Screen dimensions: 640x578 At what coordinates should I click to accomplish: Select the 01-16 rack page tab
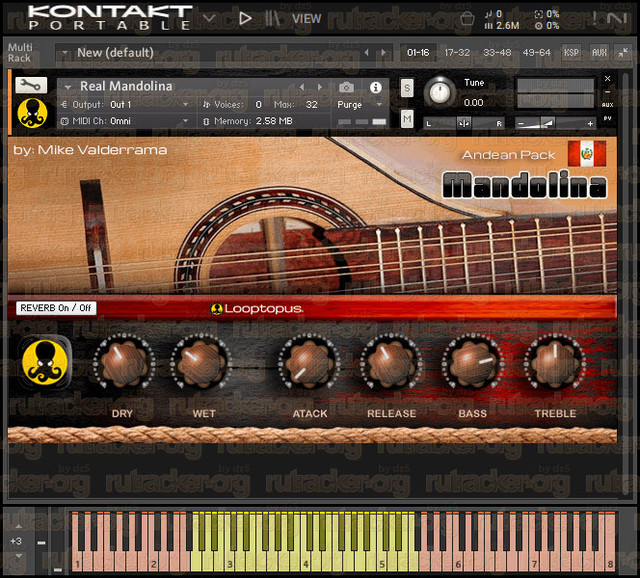418,53
